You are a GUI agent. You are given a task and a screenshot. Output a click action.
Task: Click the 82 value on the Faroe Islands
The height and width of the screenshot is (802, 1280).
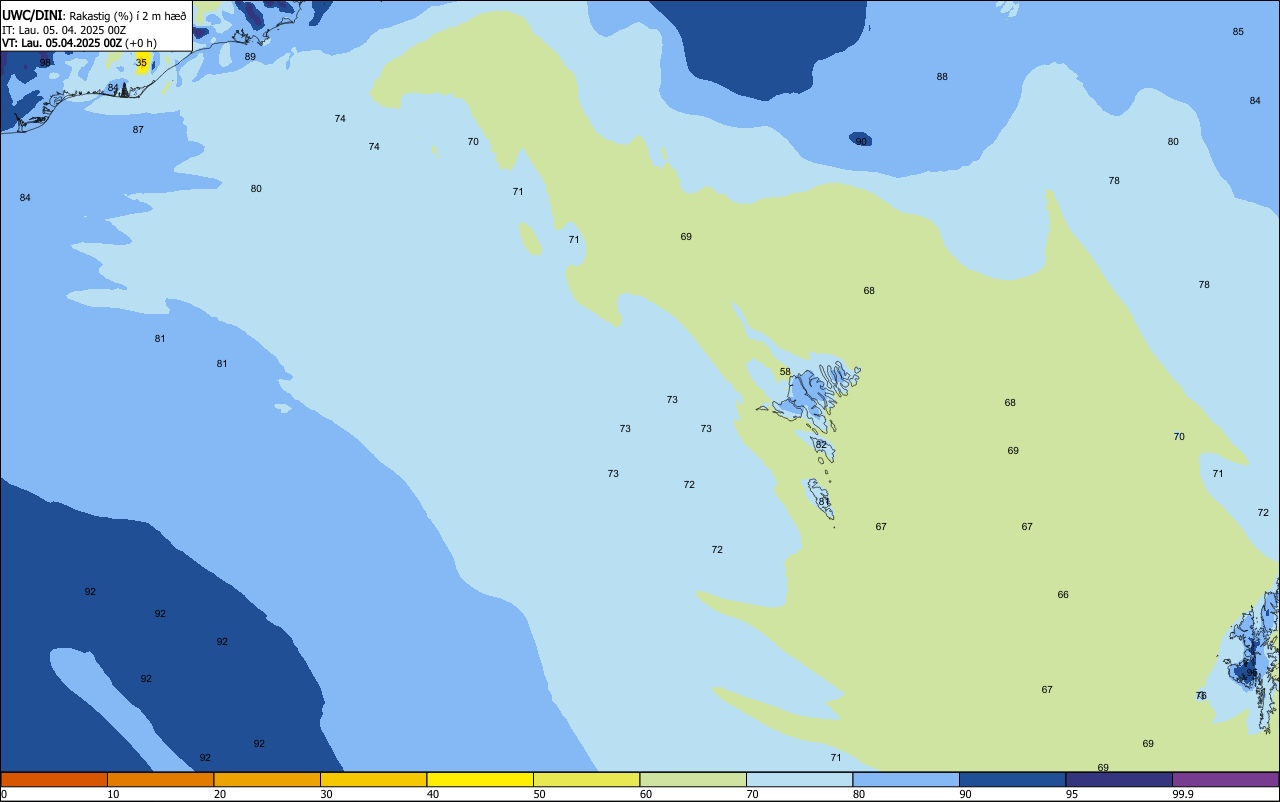click(821, 445)
